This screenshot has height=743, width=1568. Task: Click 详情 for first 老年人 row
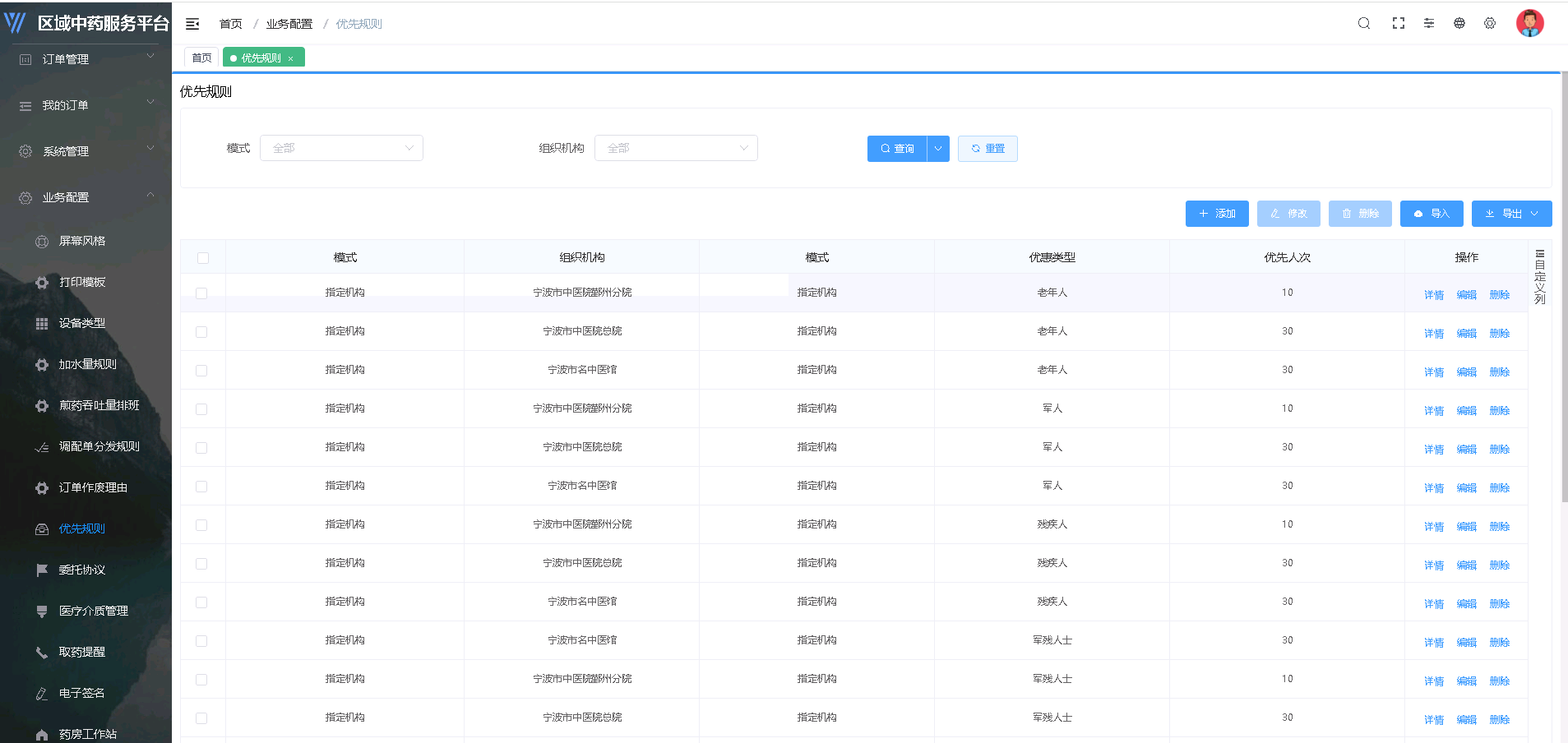pyautogui.click(x=1434, y=295)
